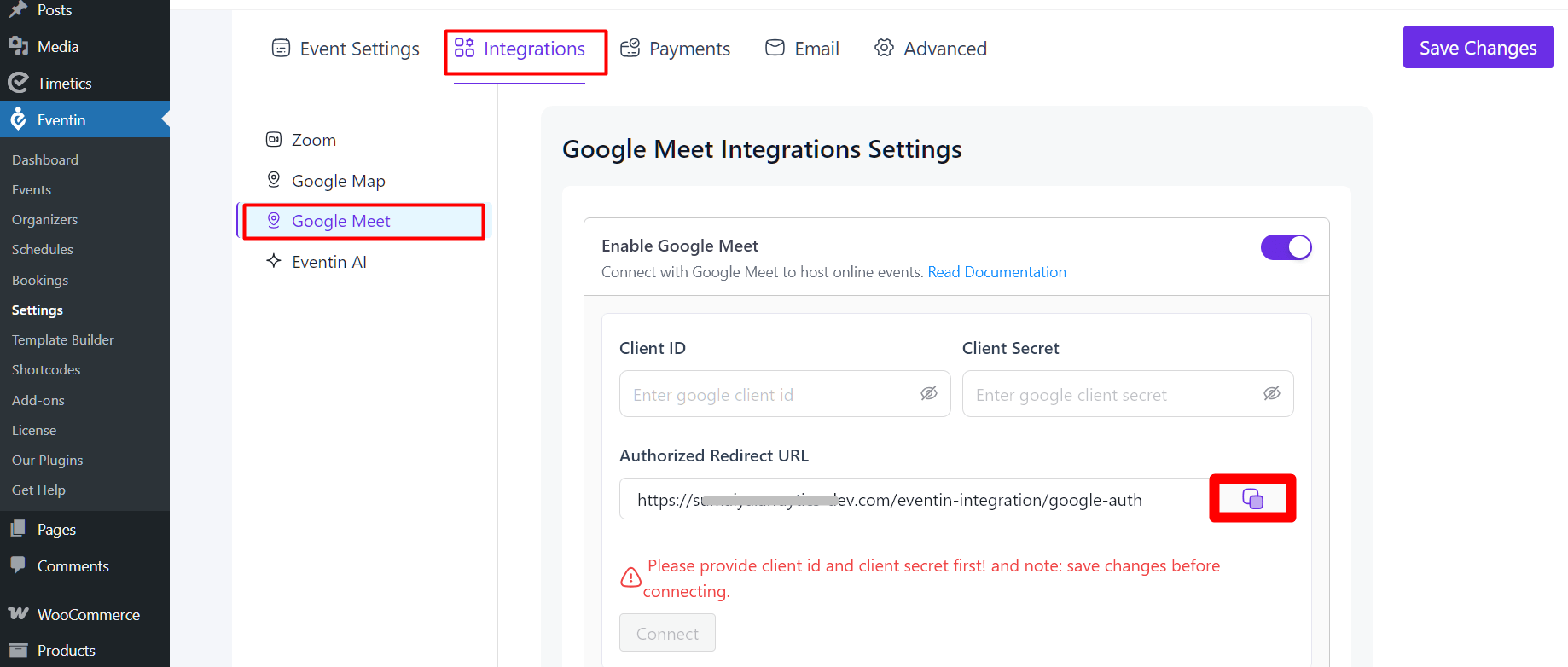Click the Comments speech bubble icon
Viewport: 1568px width, 667px height.
pyautogui.click(x=18, y=565)
